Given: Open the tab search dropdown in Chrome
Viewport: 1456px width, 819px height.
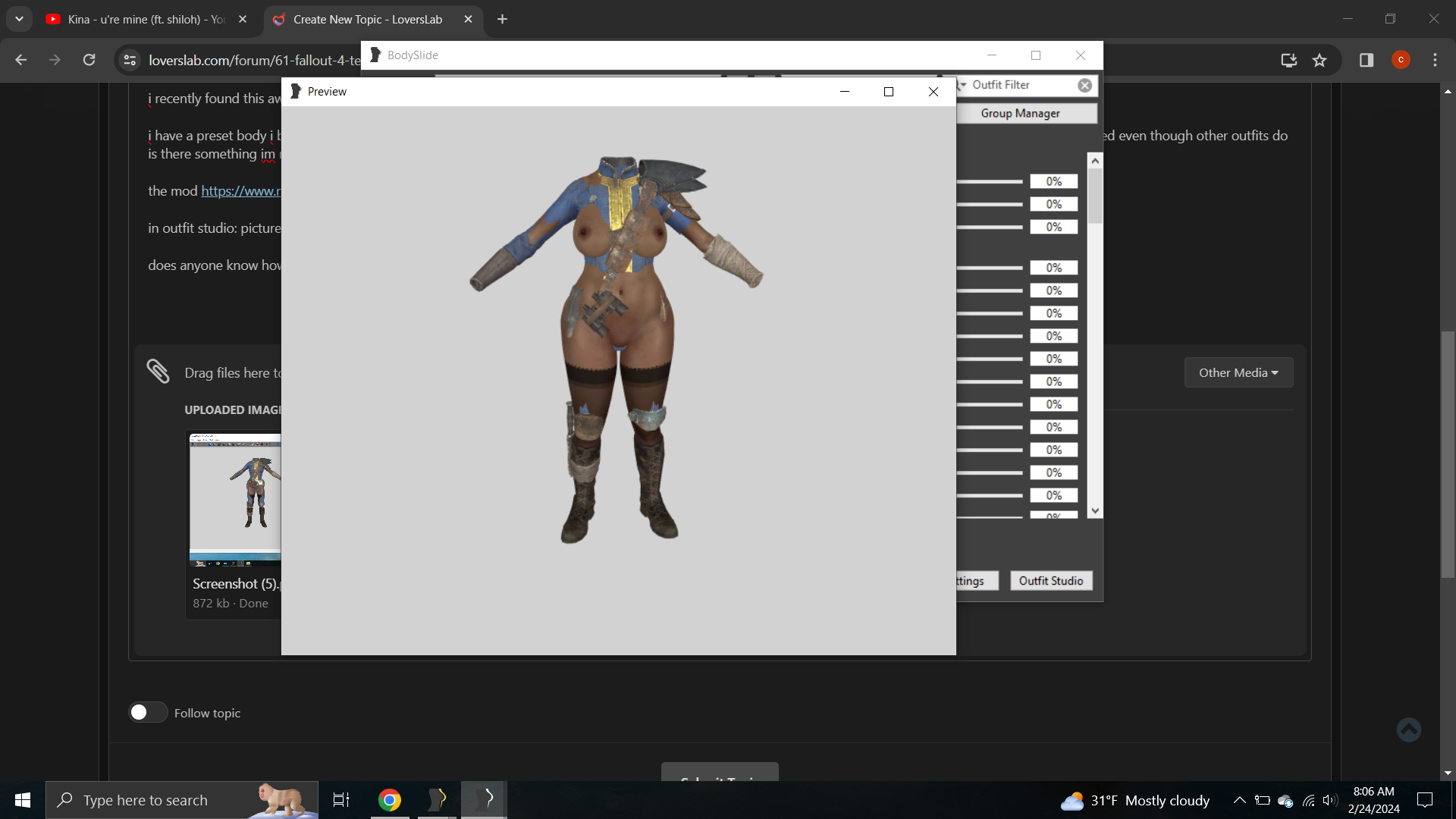Looking at the screenshot, I should coord(19,19).
